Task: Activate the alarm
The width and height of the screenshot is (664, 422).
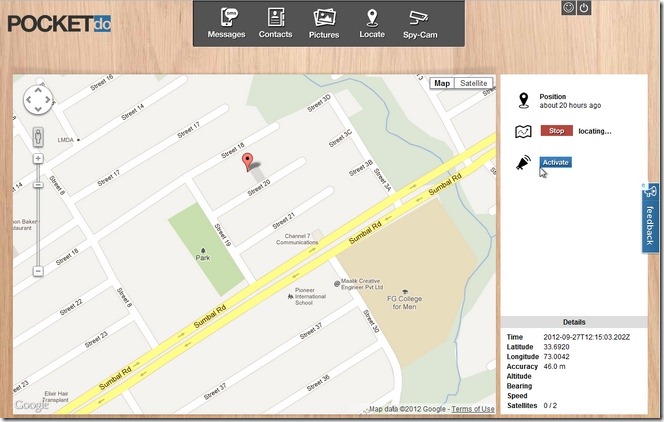Action: (x=556, y=163)
